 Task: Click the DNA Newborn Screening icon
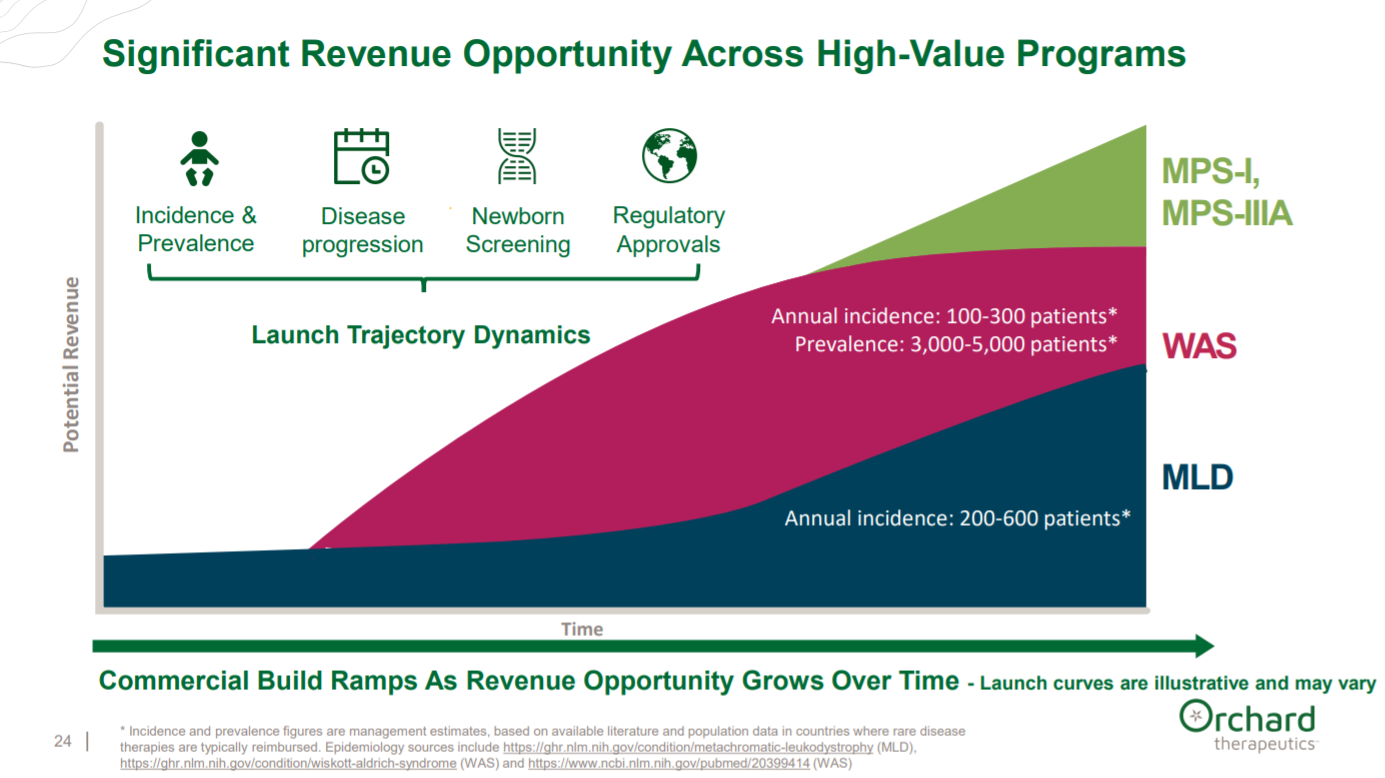tap(517, 157)
